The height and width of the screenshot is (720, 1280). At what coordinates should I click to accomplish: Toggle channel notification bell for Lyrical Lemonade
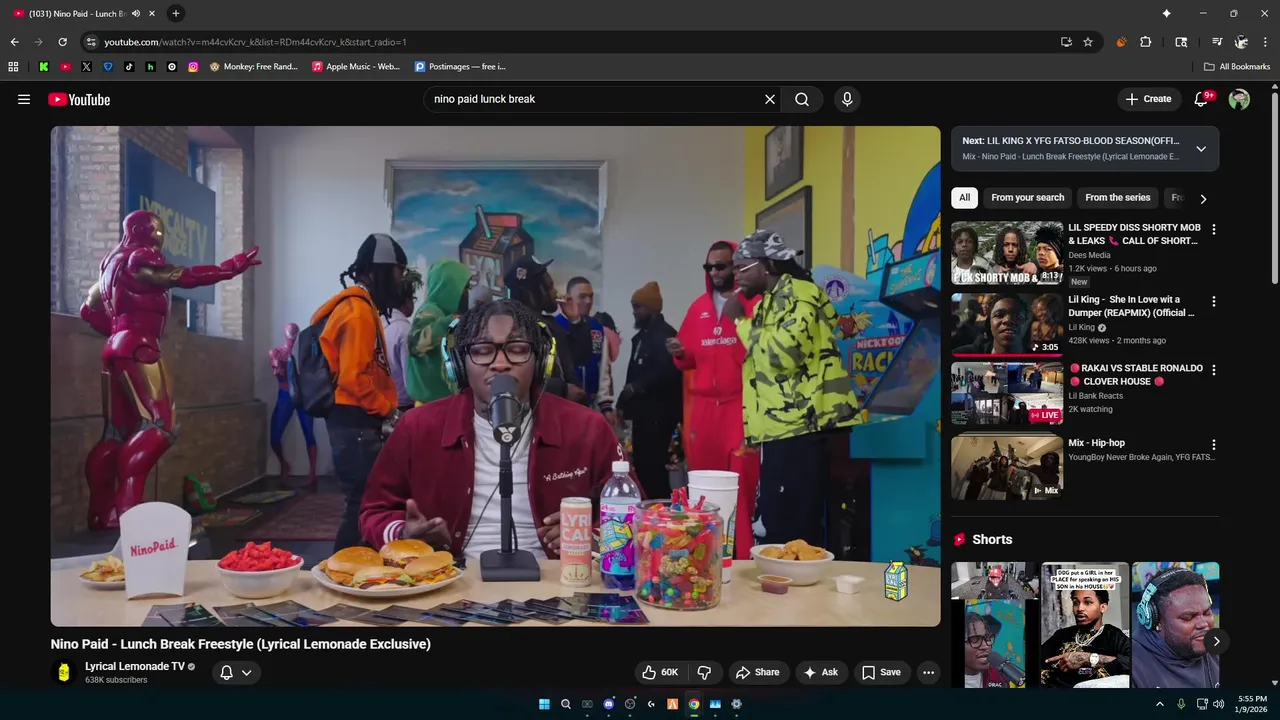[236, 672]
